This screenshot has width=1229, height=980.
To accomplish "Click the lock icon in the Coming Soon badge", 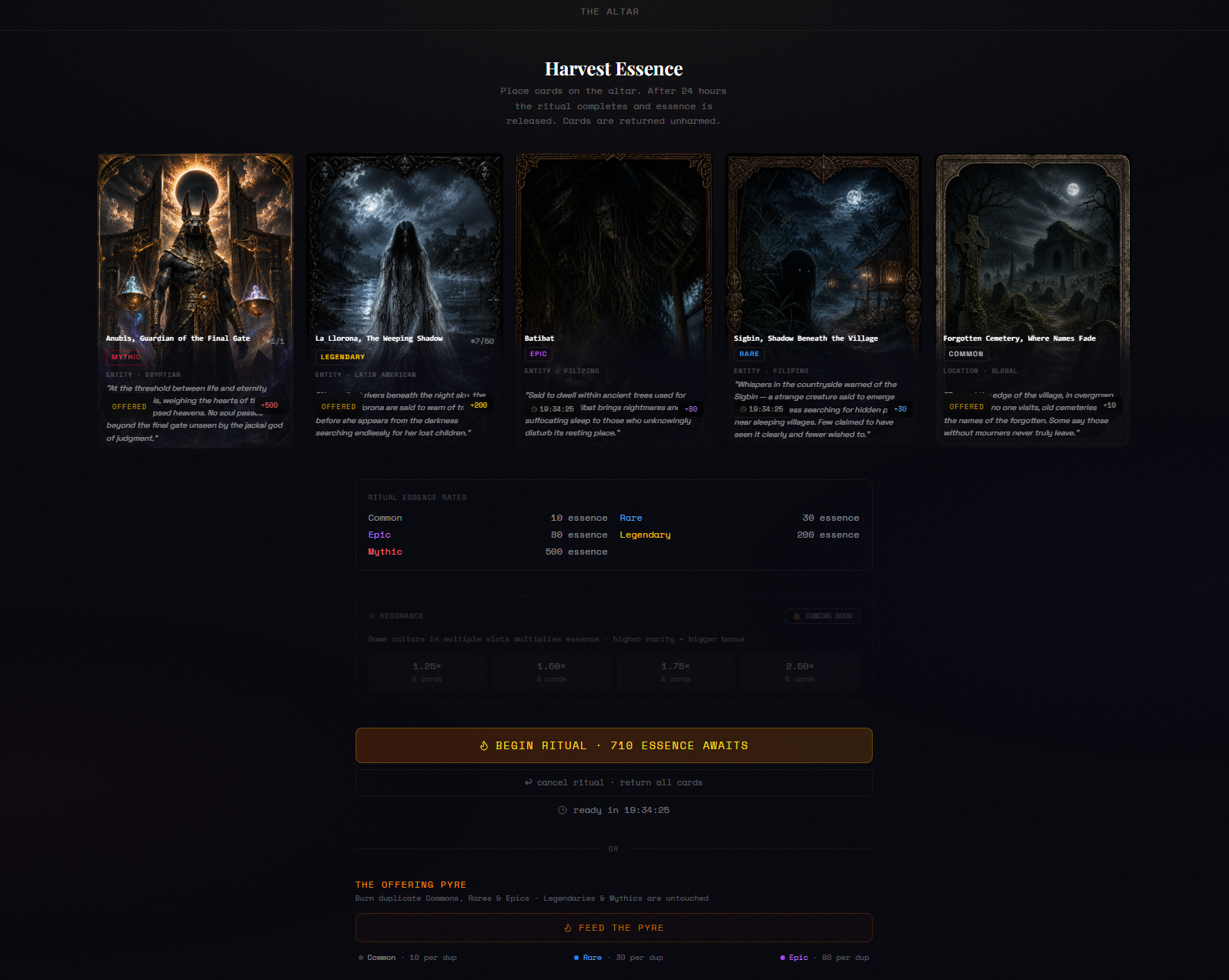I will click(797, 616).
